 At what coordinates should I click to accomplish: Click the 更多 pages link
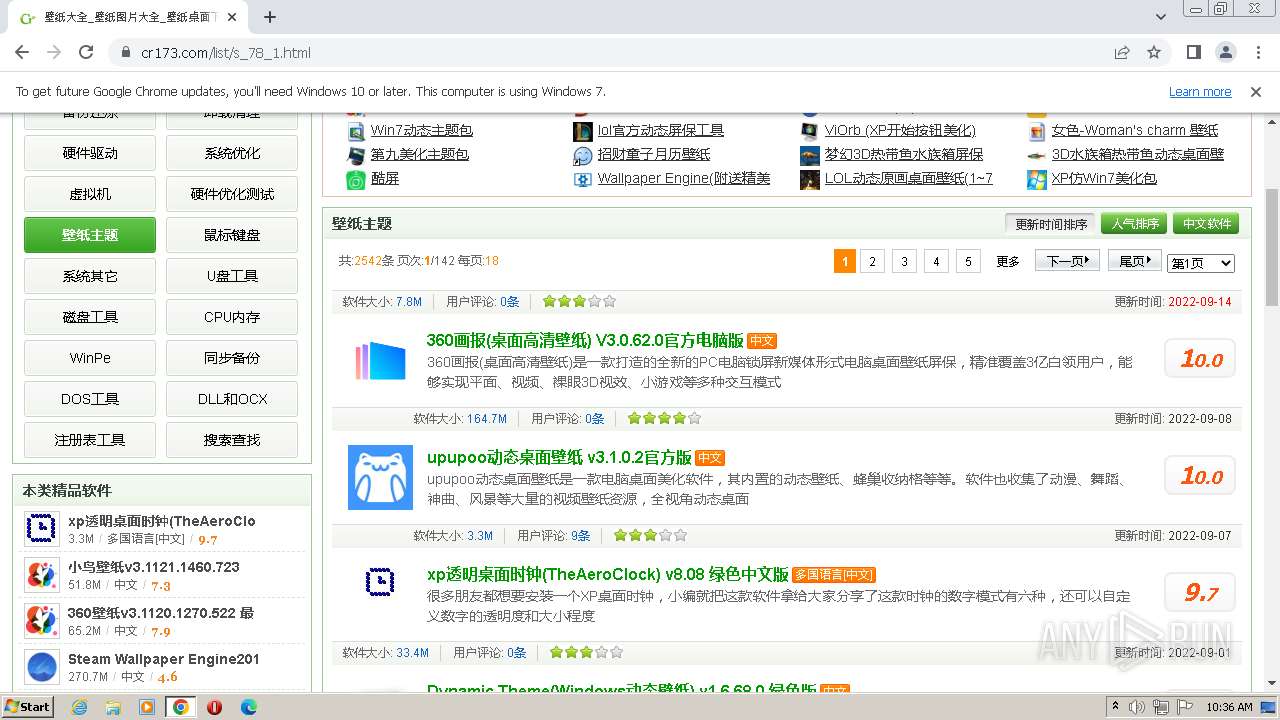point(1008,262)
